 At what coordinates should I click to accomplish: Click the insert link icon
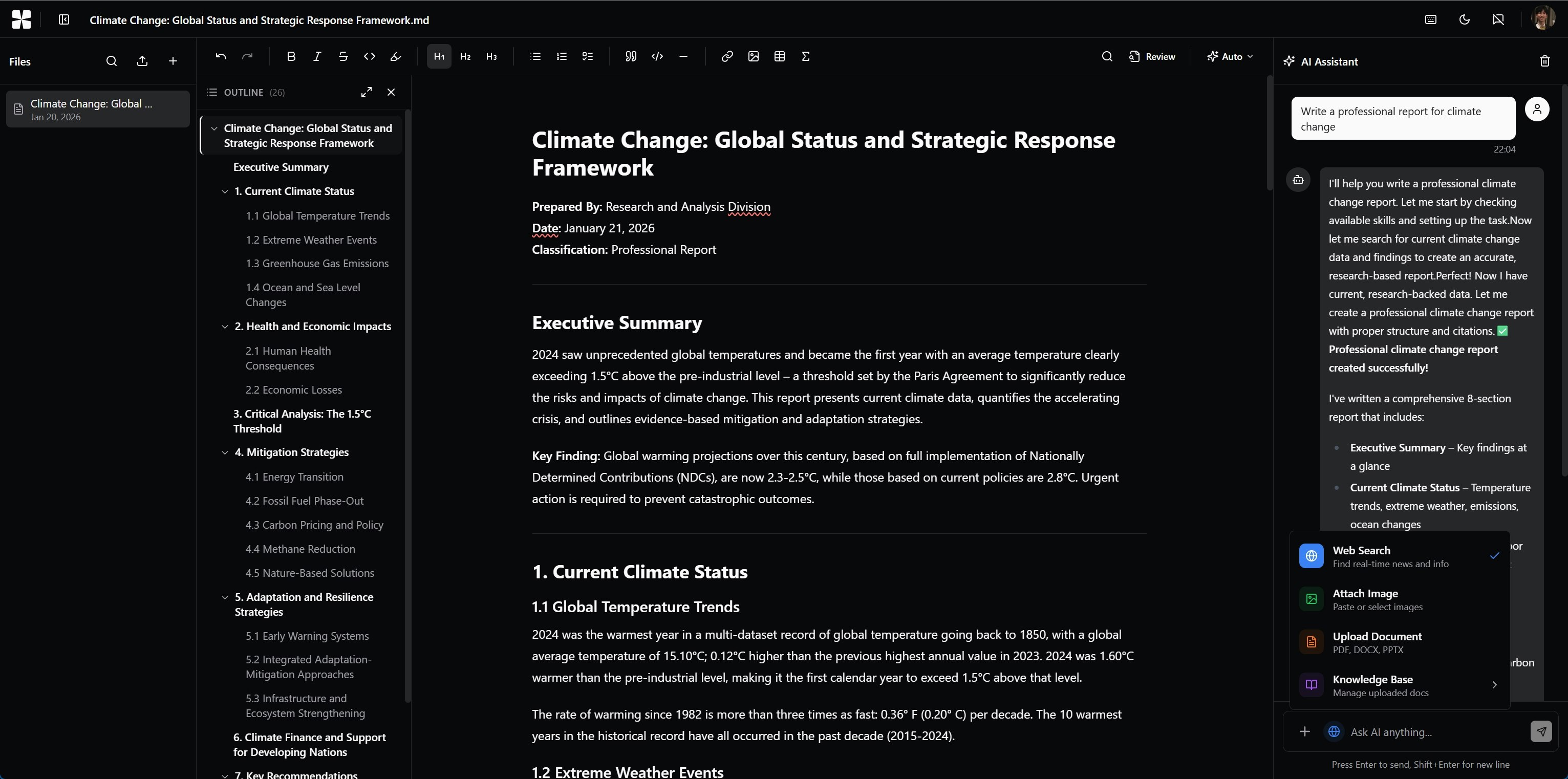pyautogui.click(x=727, y=57)
